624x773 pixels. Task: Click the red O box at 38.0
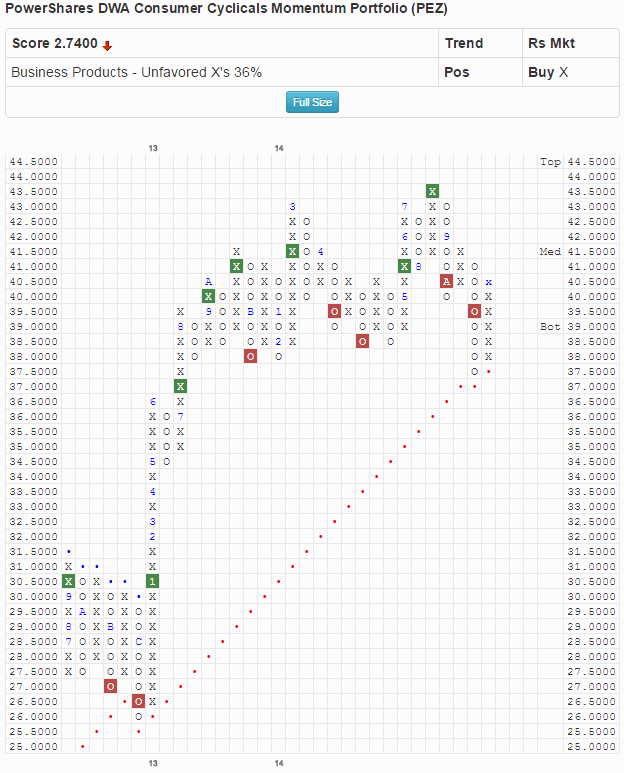pyautogui.click(x=250, y=356)
